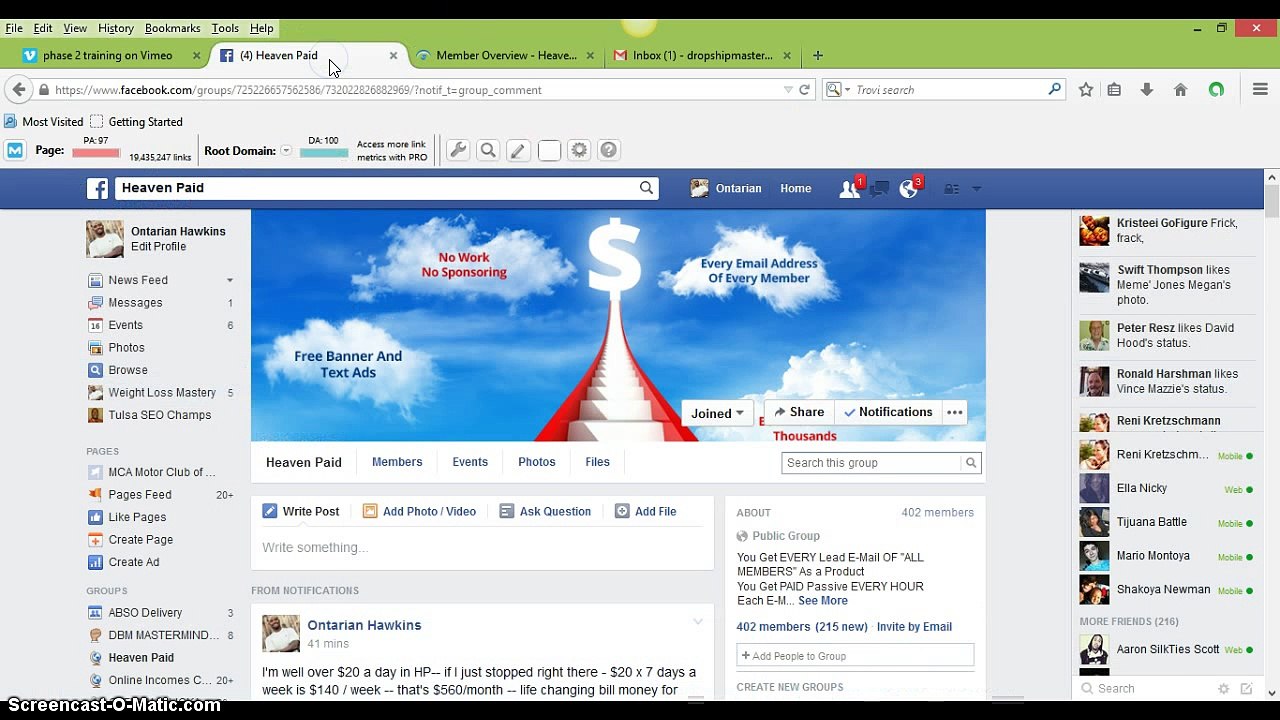The image size is (1280, 720).
Task: Open Facebook friend requests icon
Action: (x=850, y=188)
